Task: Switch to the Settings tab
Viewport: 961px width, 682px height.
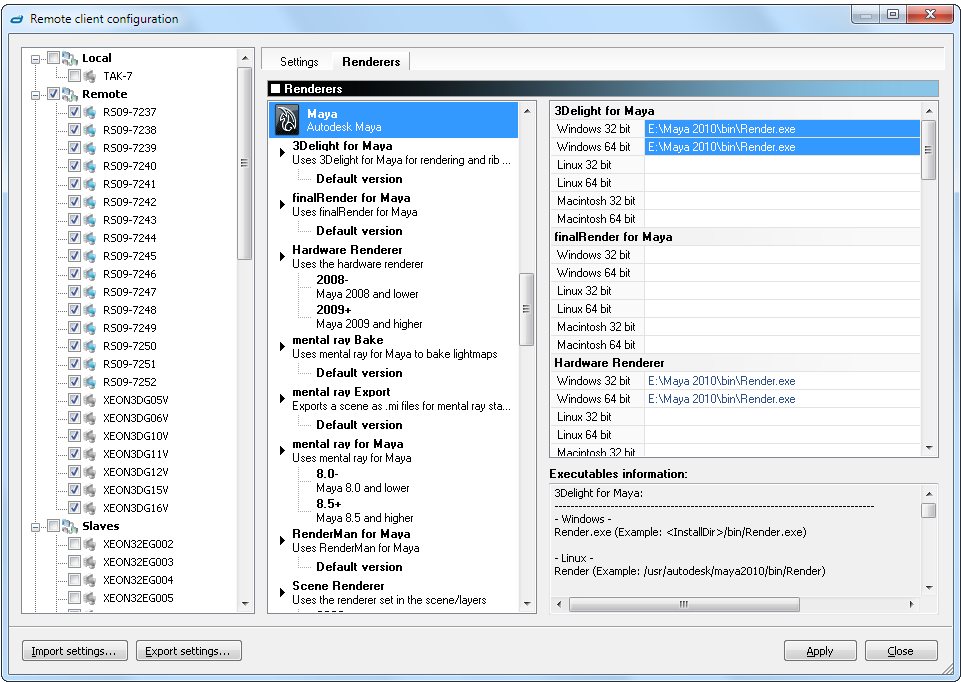Action: point(299,62)
